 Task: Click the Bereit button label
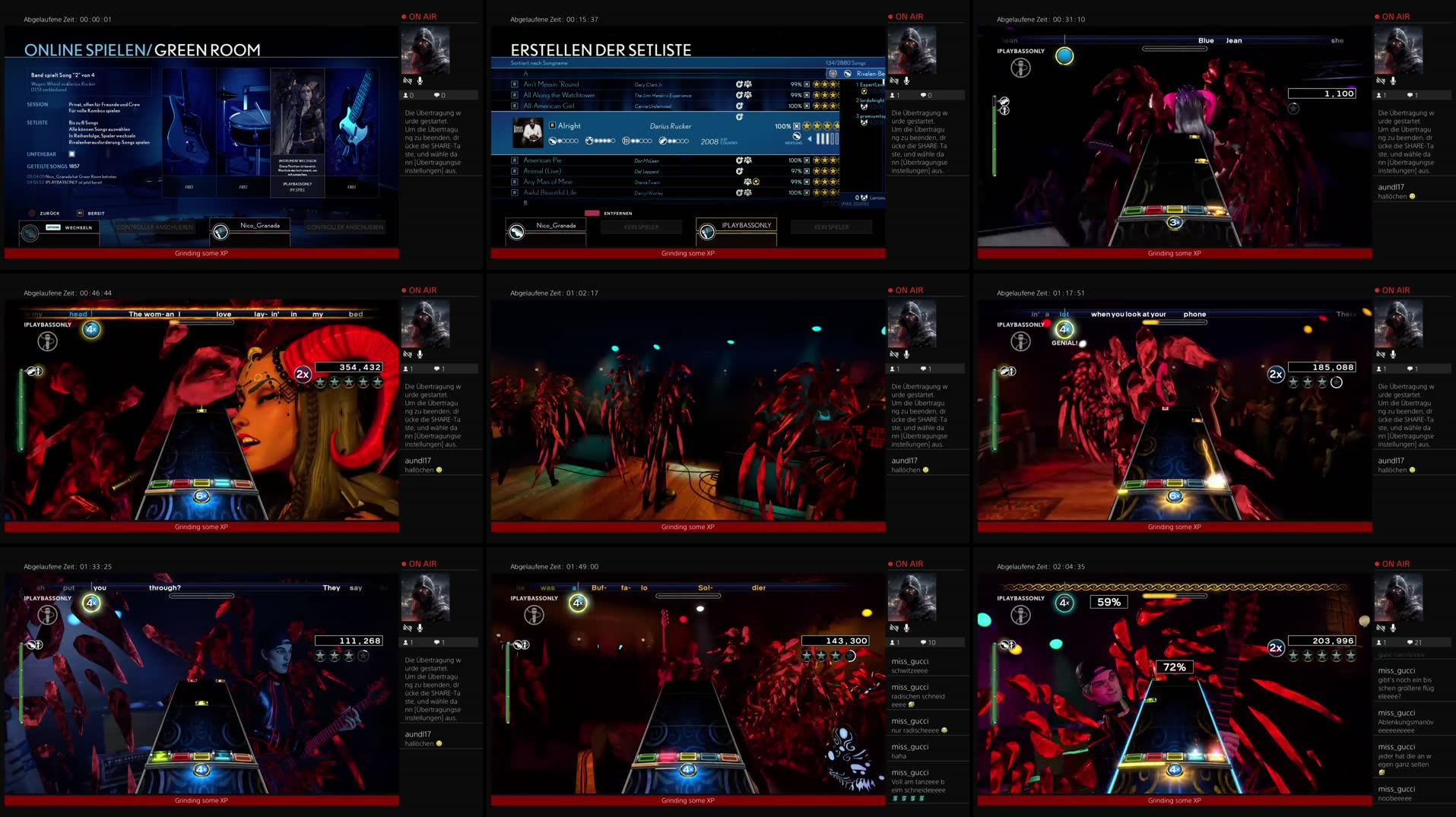pos(96,214)
